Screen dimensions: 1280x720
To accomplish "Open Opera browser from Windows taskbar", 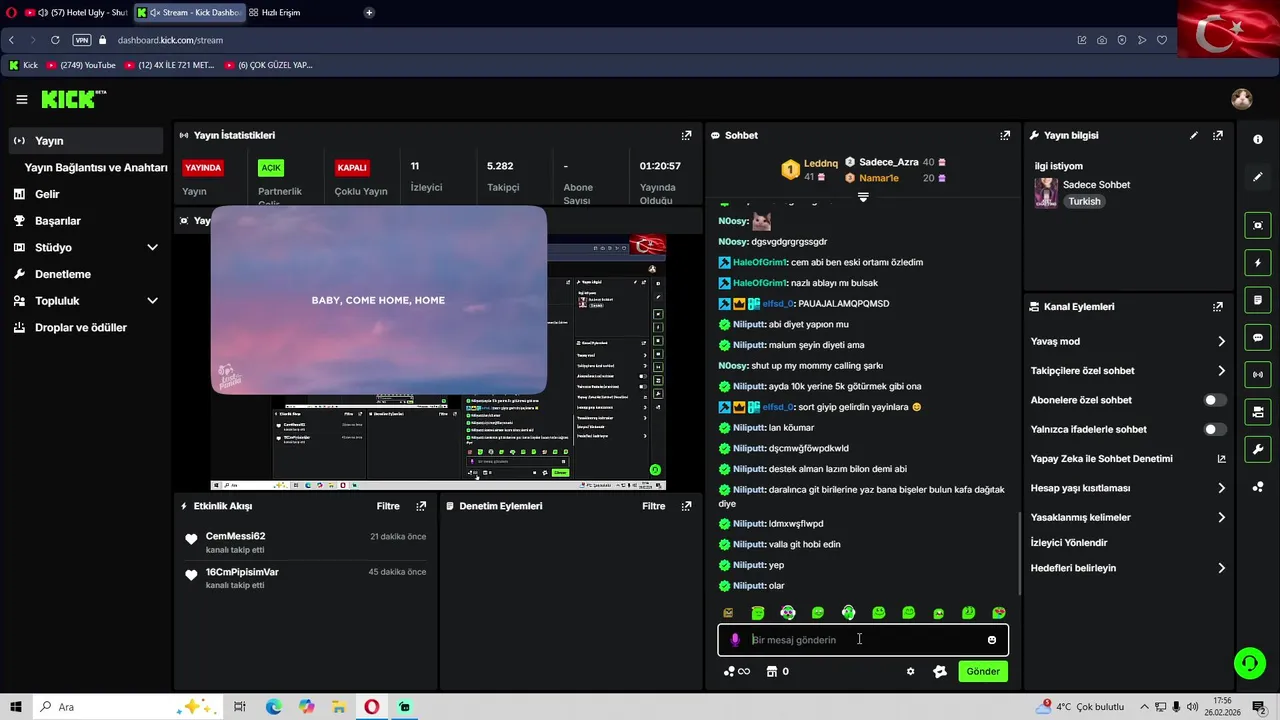I will (371, 707).
